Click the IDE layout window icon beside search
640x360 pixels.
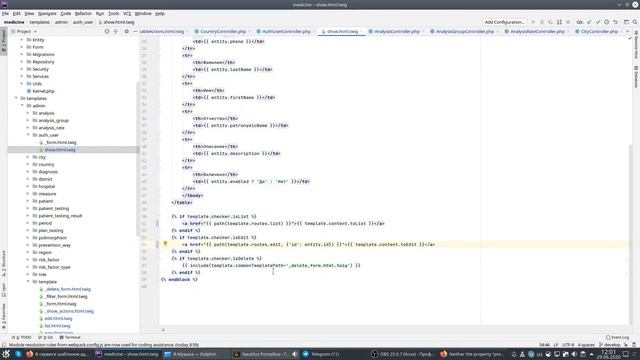pyautogui.click(x=626, y=22)
